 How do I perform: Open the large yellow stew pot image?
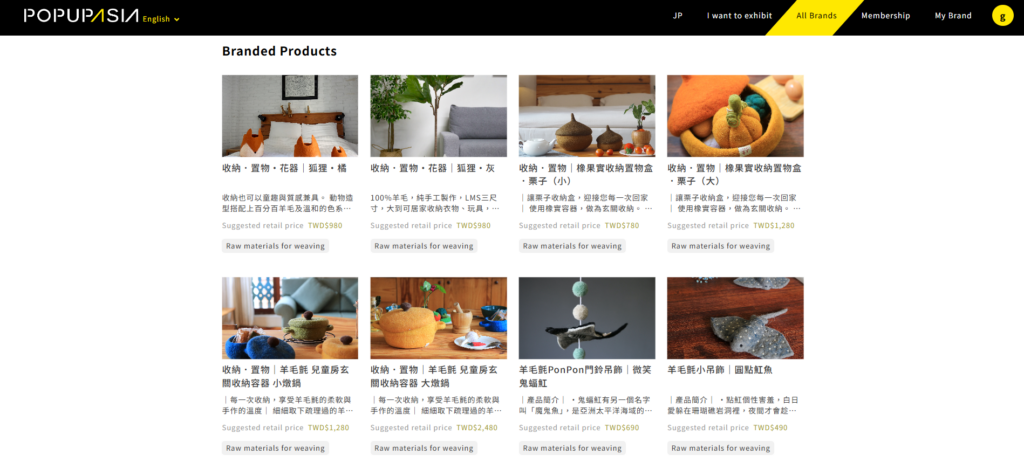438,318
